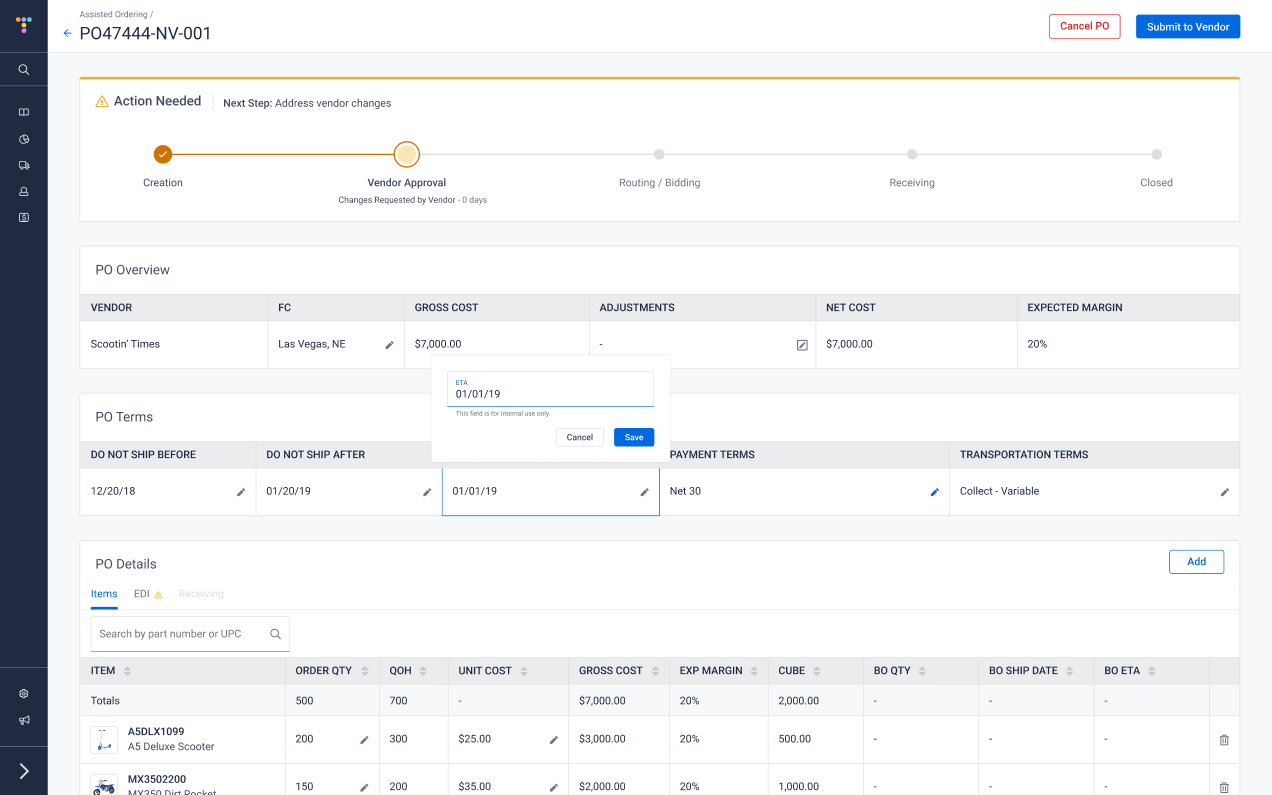This screenshot has width=1272, height=795.
Task: Switch to the Items tab
Action: [x=104, y=594]
